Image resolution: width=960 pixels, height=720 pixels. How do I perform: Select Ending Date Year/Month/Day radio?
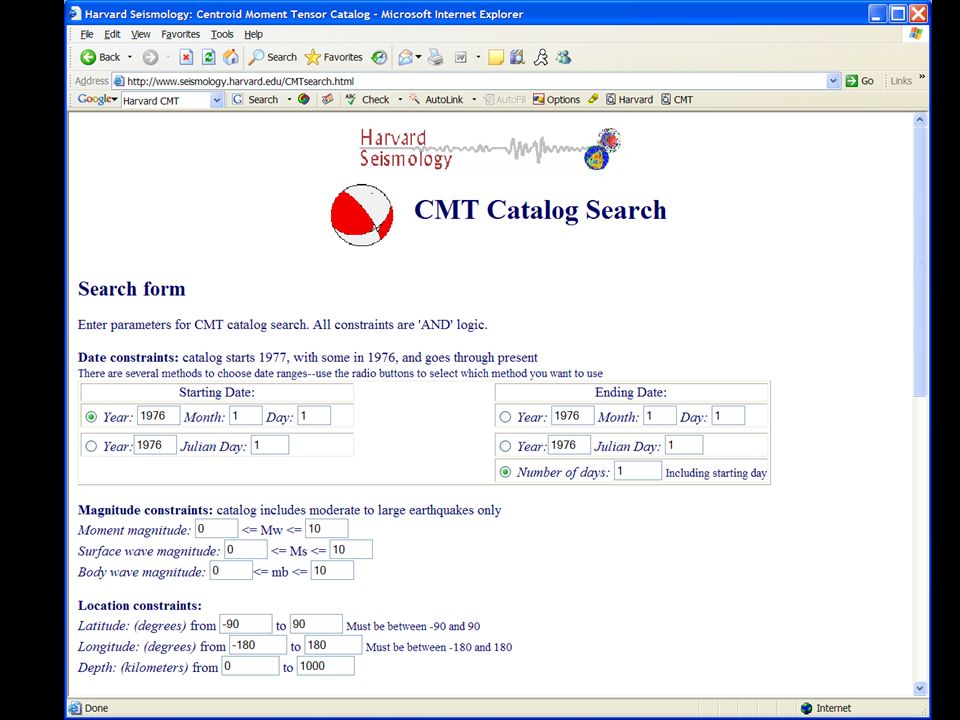(x=505, y=417)
